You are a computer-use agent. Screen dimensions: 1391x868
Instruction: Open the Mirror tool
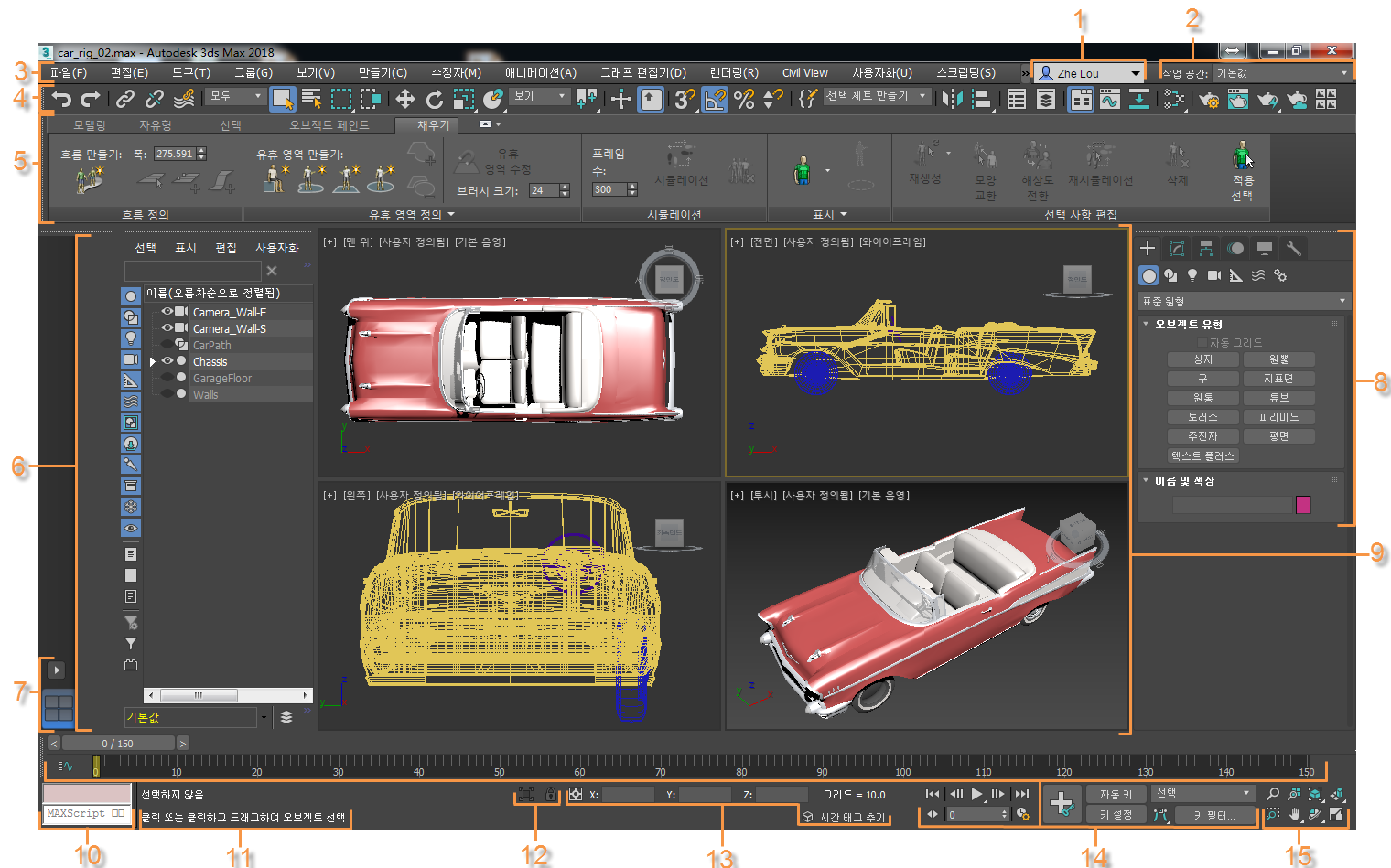pyautogui.click(x=952, y=99)
